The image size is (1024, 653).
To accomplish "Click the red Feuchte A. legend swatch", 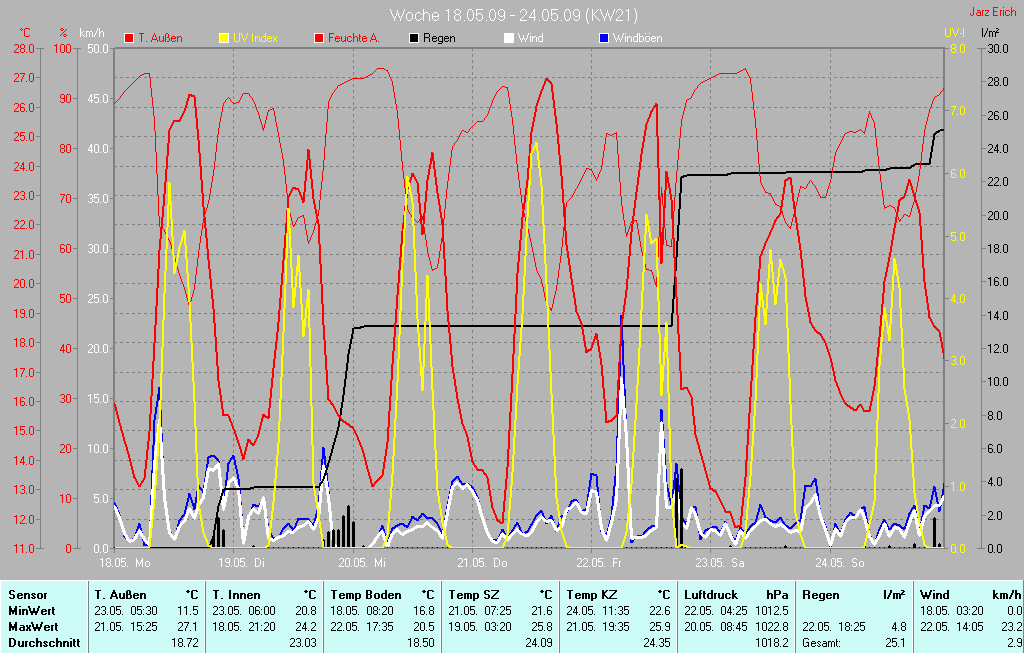I will [x=319, y=38].
